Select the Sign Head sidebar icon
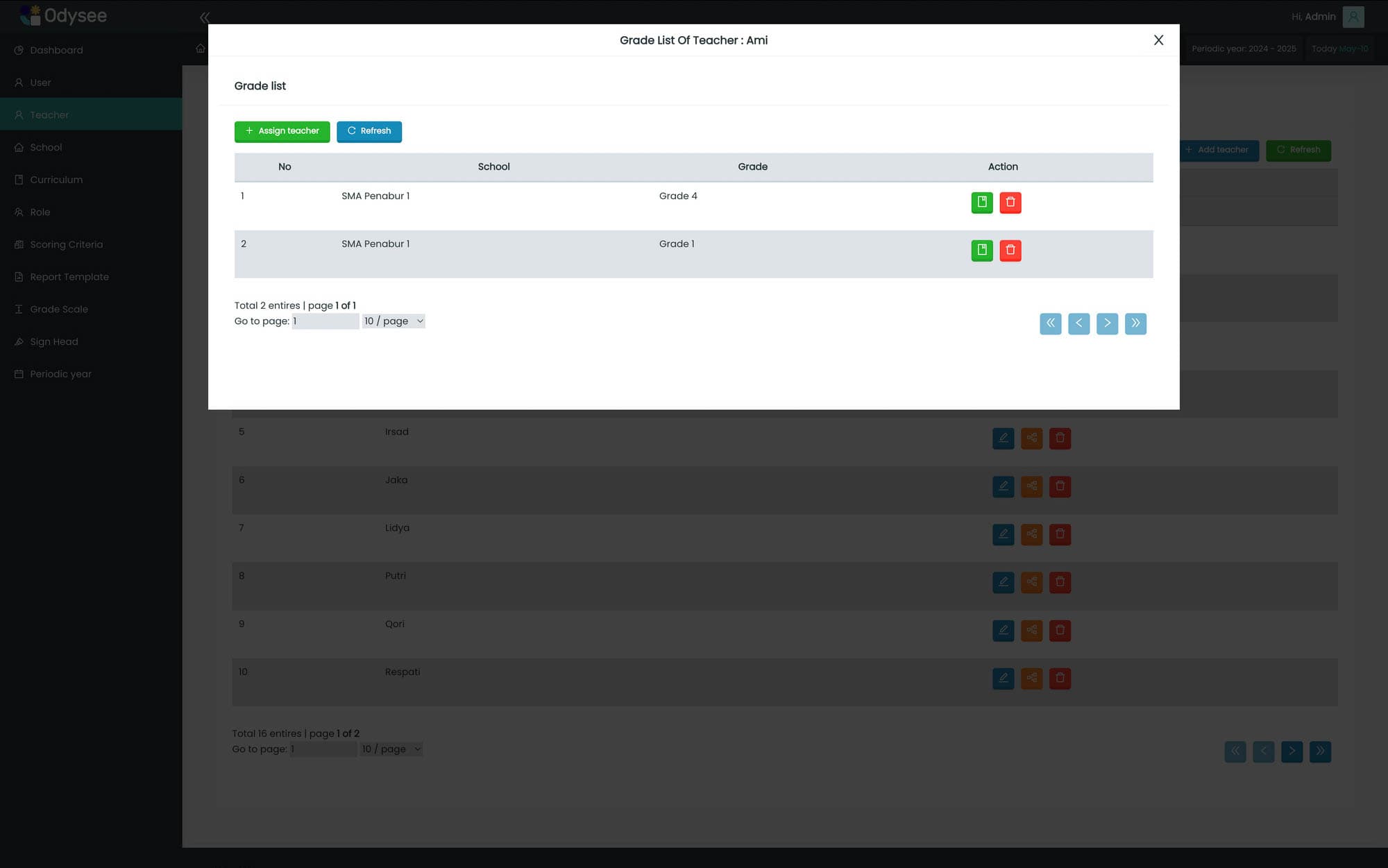The width and height of the screenshot is (1388, 868). (18, 341)
